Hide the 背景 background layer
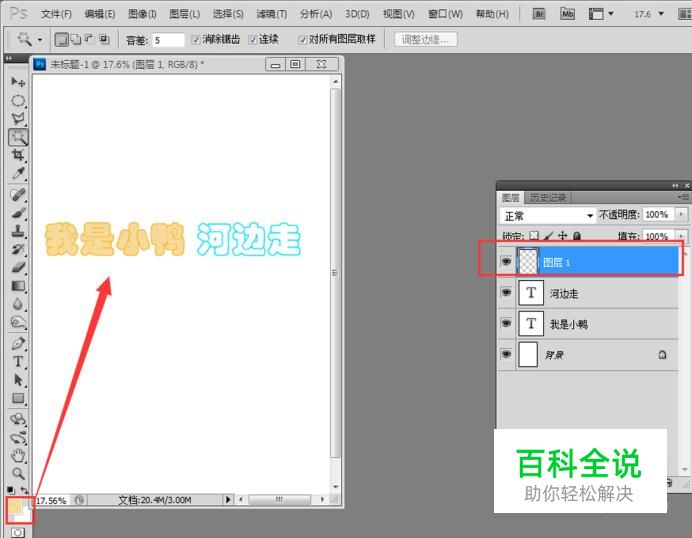This screenshot has height=538, width=692. pyautogui.click(x=506, y=354)
